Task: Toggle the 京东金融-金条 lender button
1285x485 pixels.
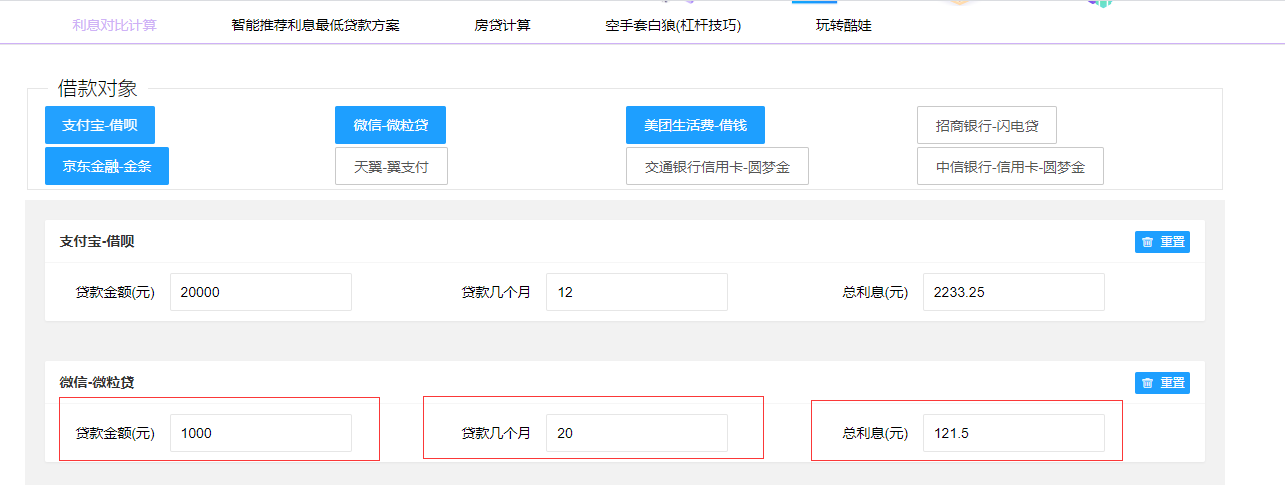Action: (107, 166)
